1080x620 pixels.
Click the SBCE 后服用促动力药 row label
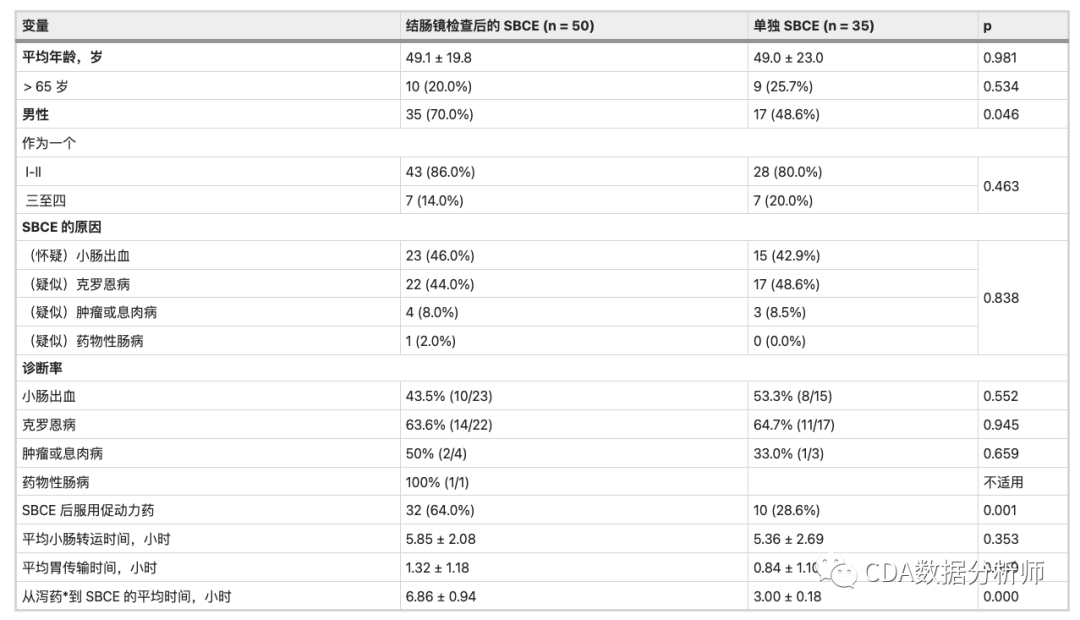pyautogui.click(x=88, y=510)
